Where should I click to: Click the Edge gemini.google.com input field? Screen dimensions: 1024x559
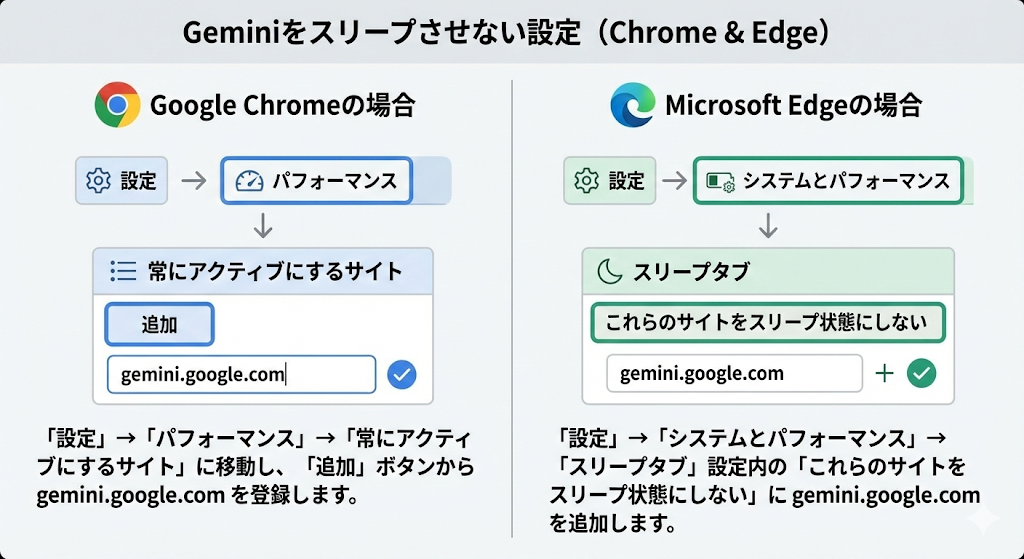[734, 374]
